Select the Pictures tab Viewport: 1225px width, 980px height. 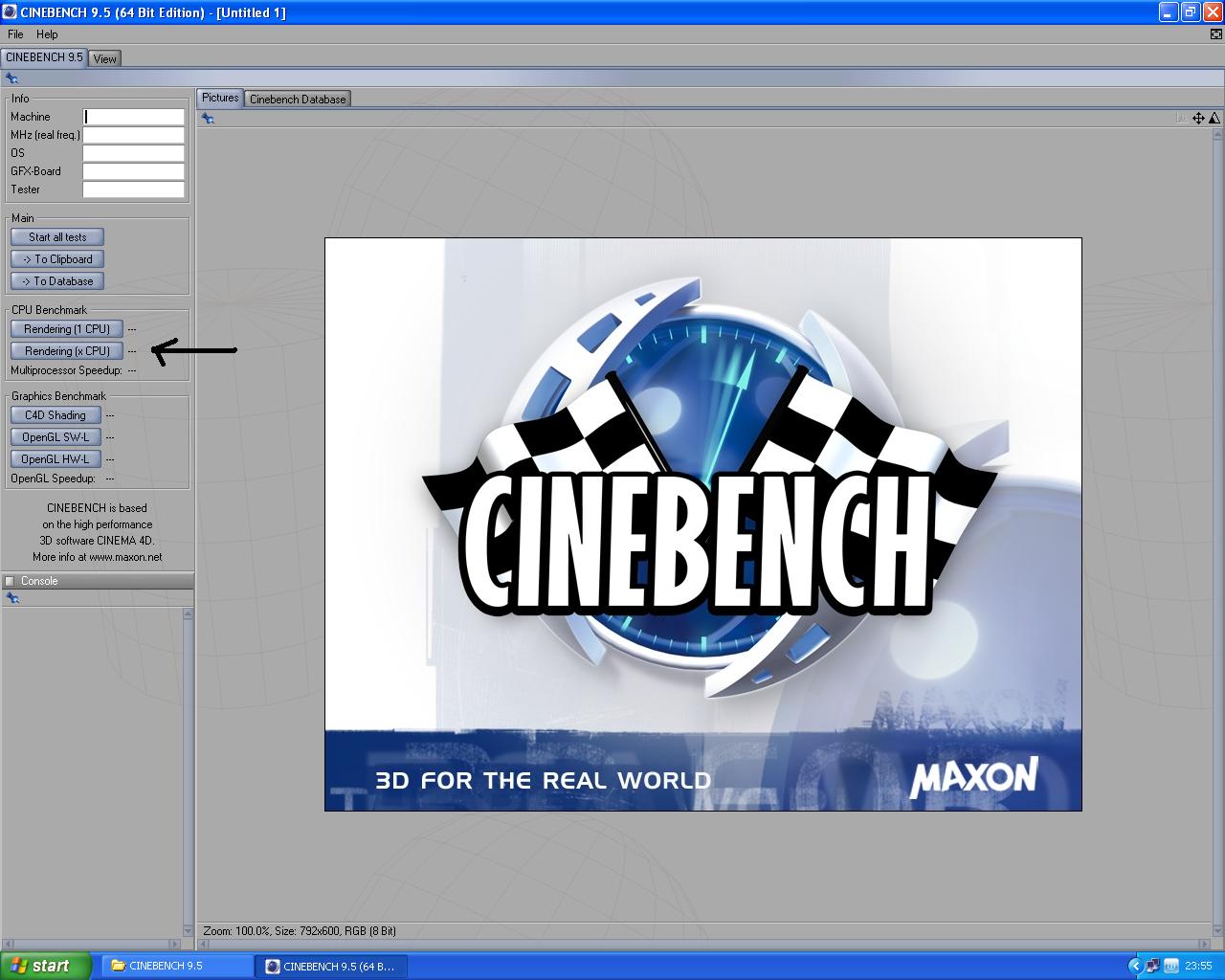point(220,98)
